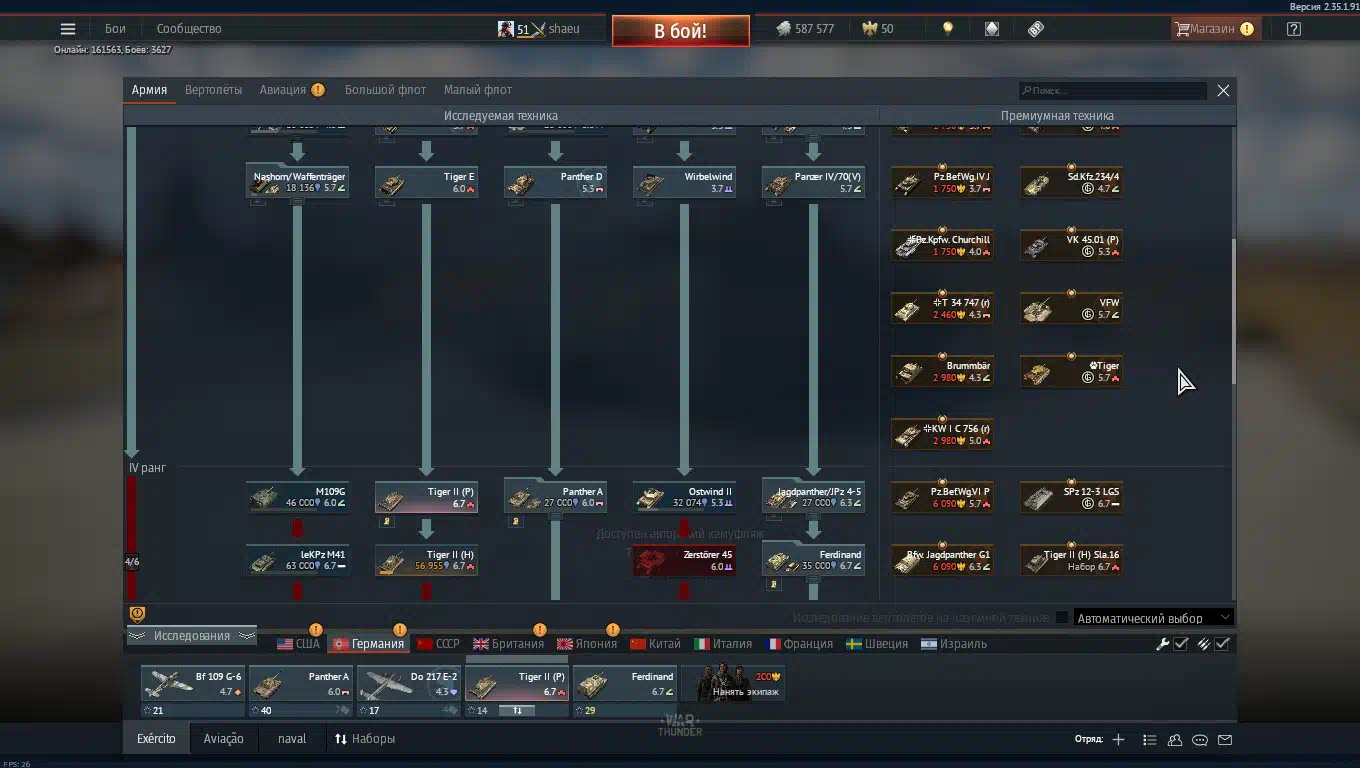Click into the Поиск search field
The height and width of the screenshot is (768, 1360).
1113,91
